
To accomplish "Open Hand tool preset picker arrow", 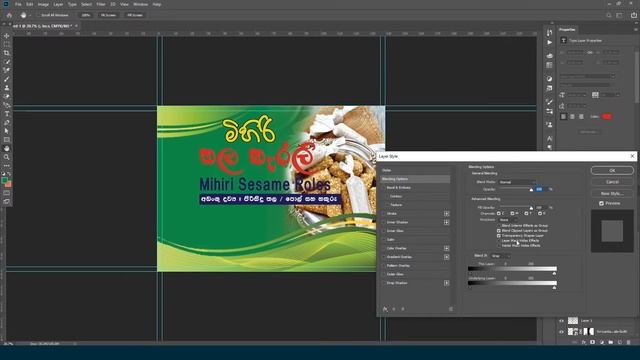I will coord(30,15).
